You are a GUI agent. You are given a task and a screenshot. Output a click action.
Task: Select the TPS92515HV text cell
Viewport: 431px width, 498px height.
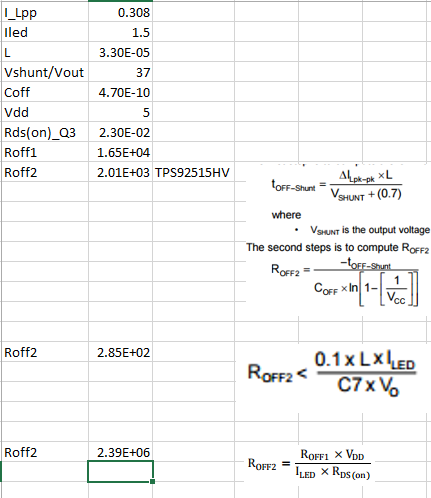[x=193, y=172]
